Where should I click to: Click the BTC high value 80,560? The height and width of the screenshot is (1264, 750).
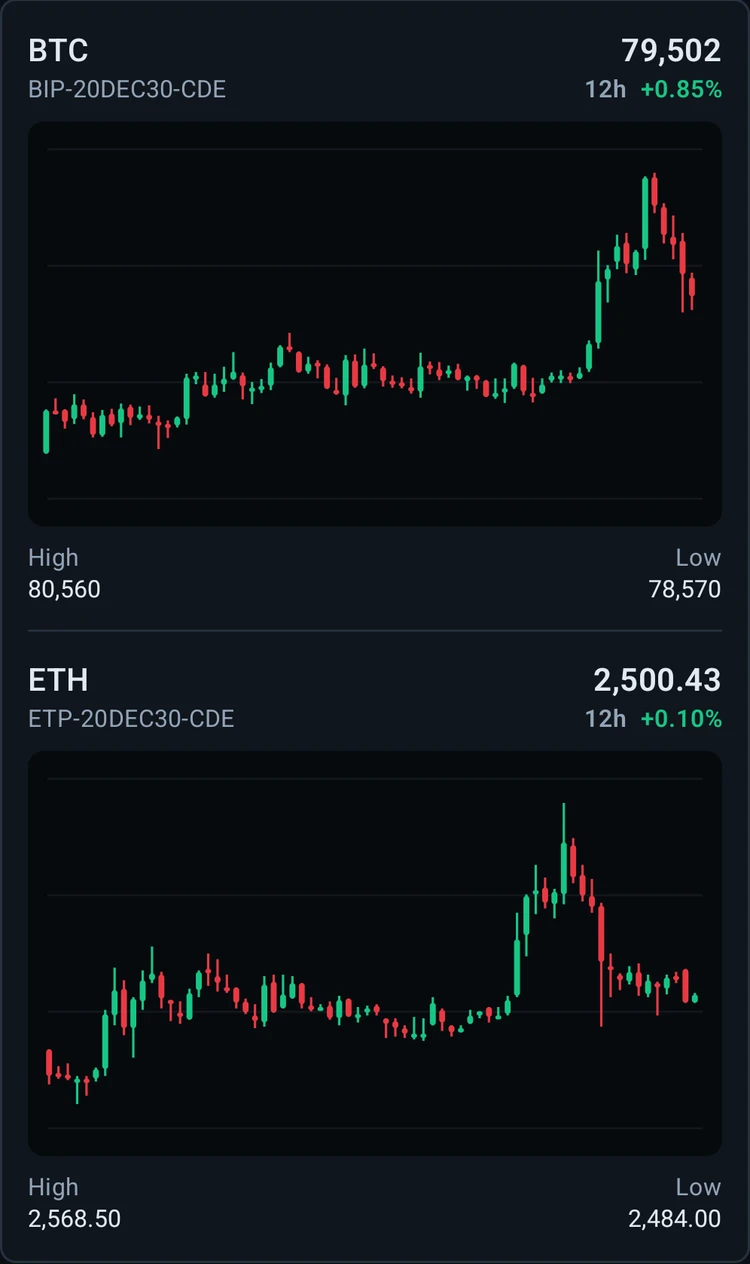[x=64, y=589]
